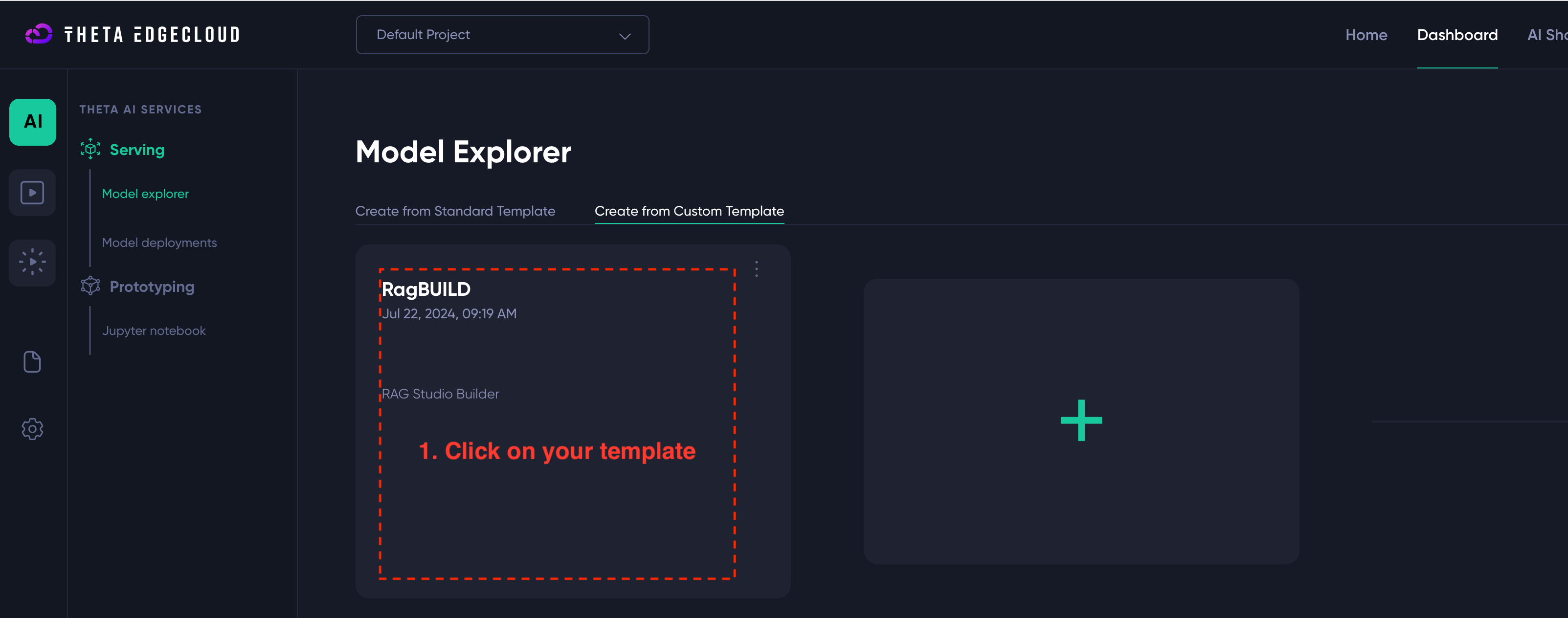This screenshot has width=1568, height=618.
Task: Switch to Create from Standard Template tab
Action: tap(455, 211)
